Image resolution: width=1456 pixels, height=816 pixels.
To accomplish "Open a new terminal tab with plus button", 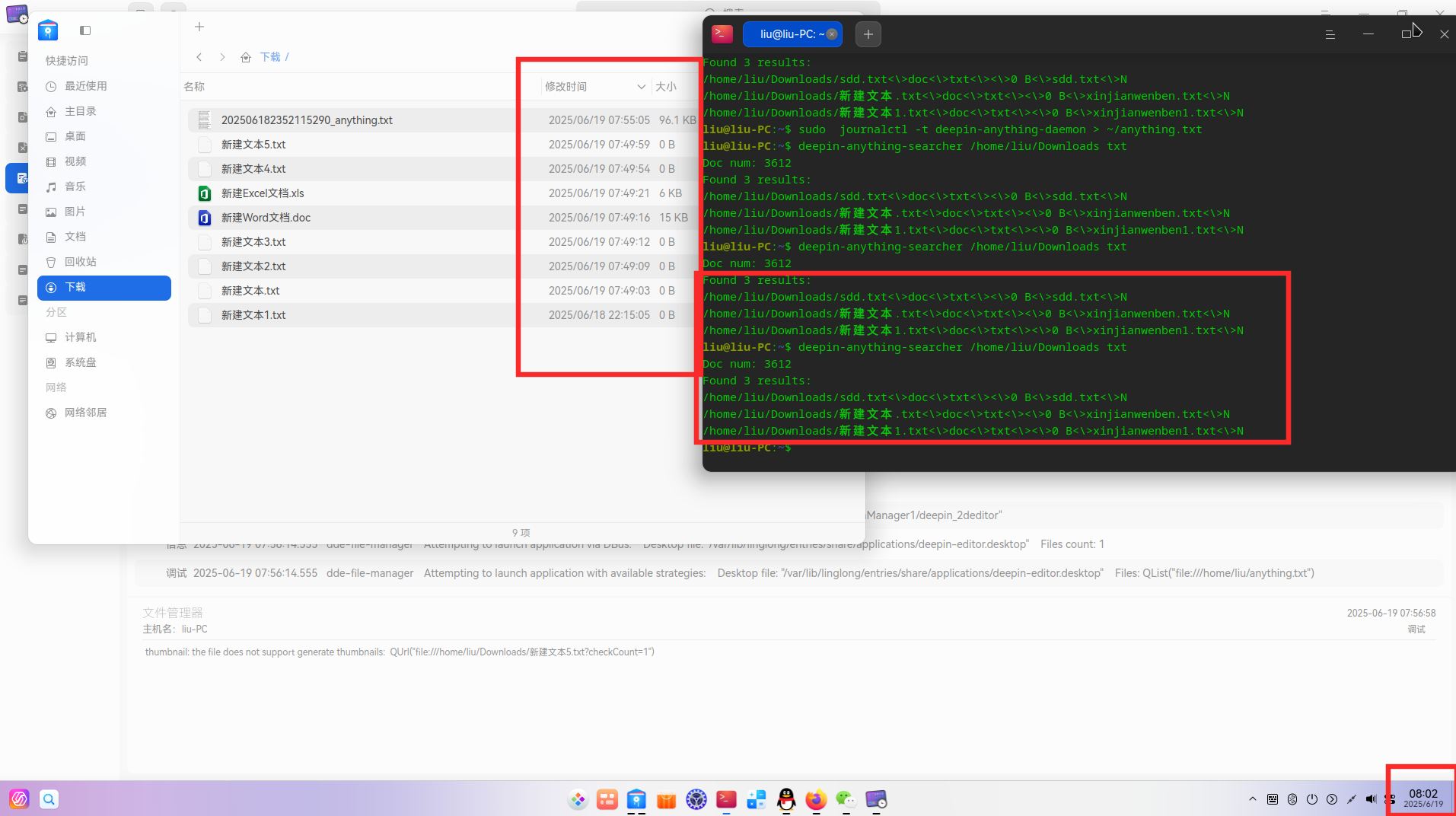I will click(x=868, y=34).
